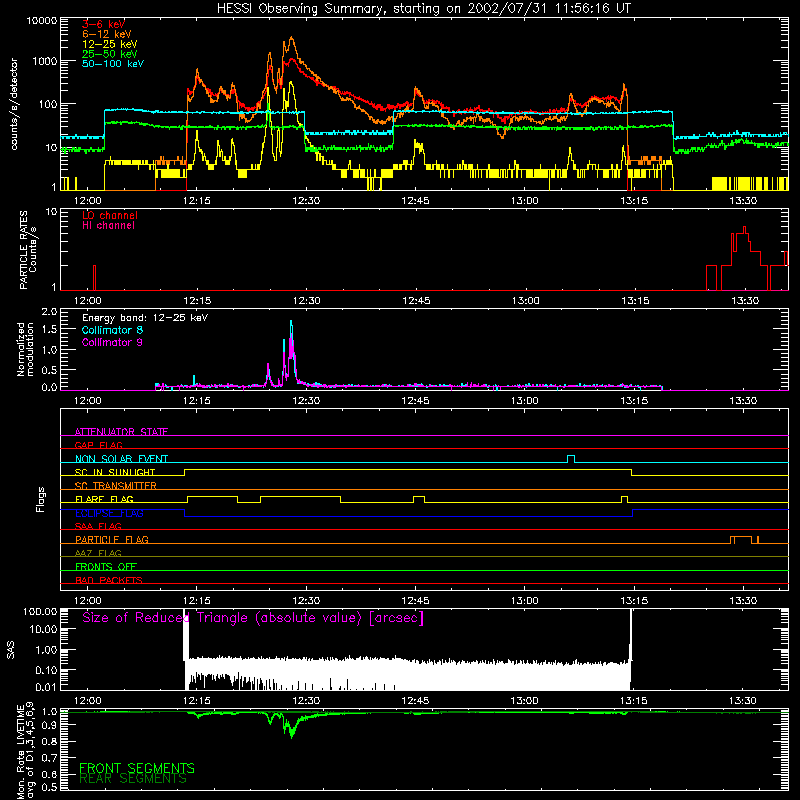Click the LO channel legend label
Viewport: 800px width, 800px height.
pyautogui.click(x=110, y=215)
